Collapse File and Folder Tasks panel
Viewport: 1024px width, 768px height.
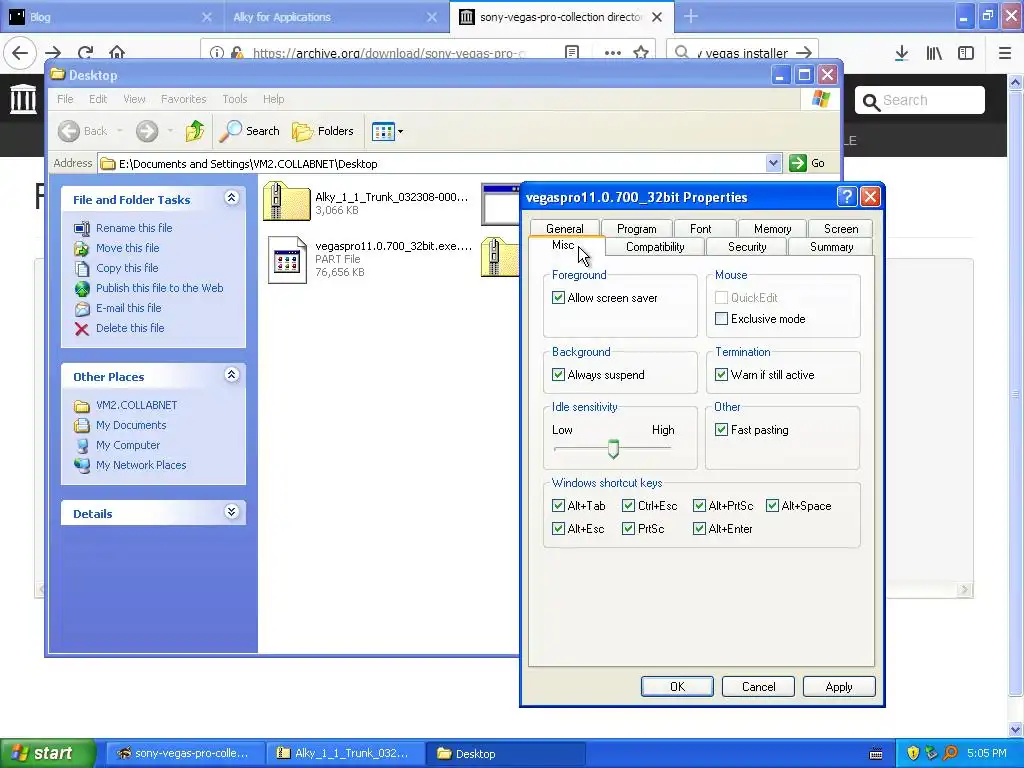pyautogui.click(x=231, y=198)
